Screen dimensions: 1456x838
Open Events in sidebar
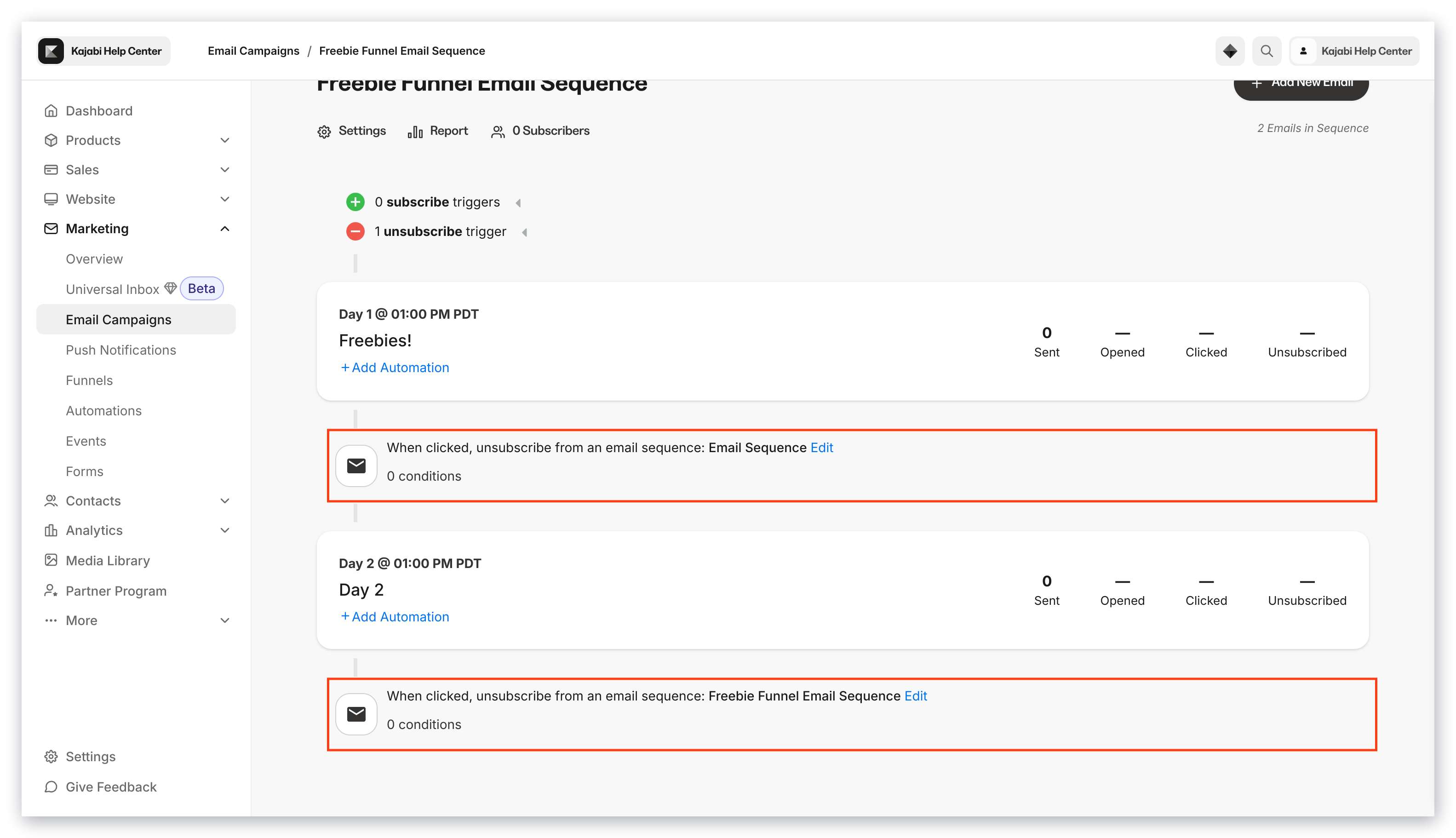tap(86, 441)
